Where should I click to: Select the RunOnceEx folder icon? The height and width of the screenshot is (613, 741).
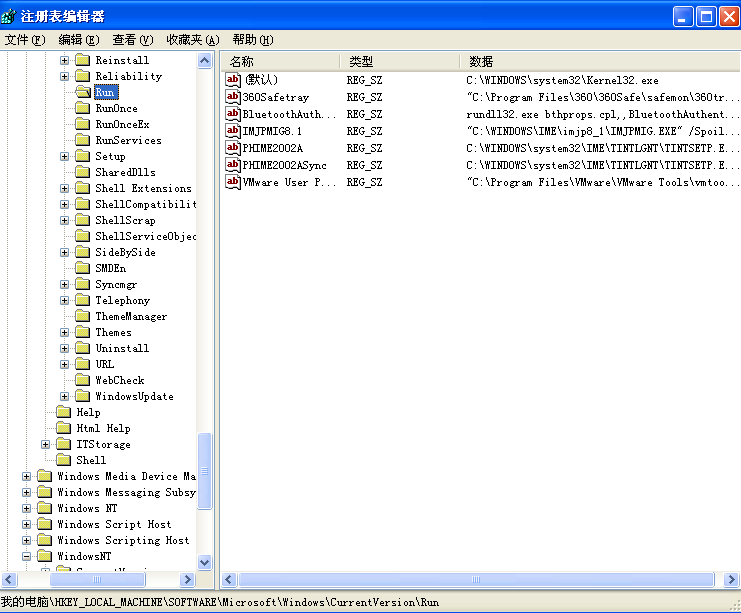pyautogui.click(x=83, y=124)
